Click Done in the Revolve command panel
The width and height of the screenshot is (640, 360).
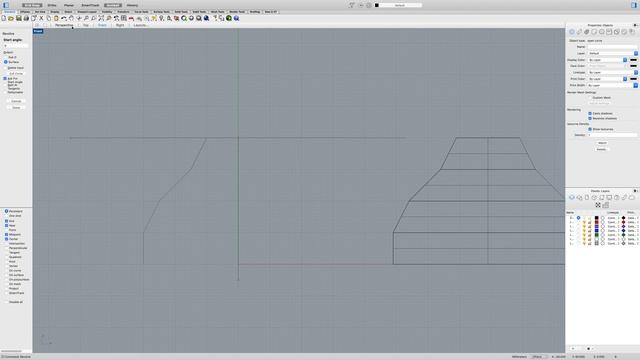16,108
